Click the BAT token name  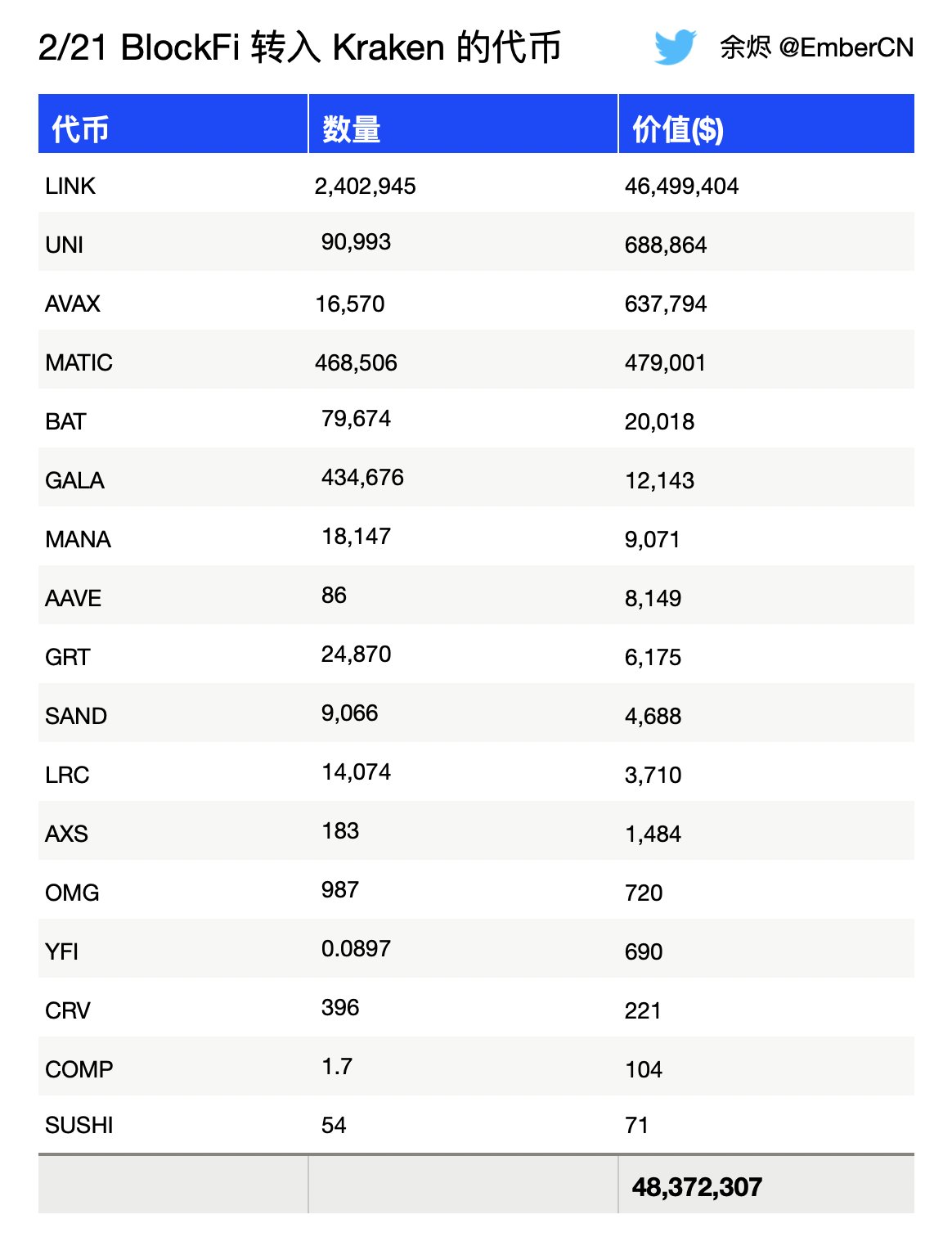pos(65,422)
